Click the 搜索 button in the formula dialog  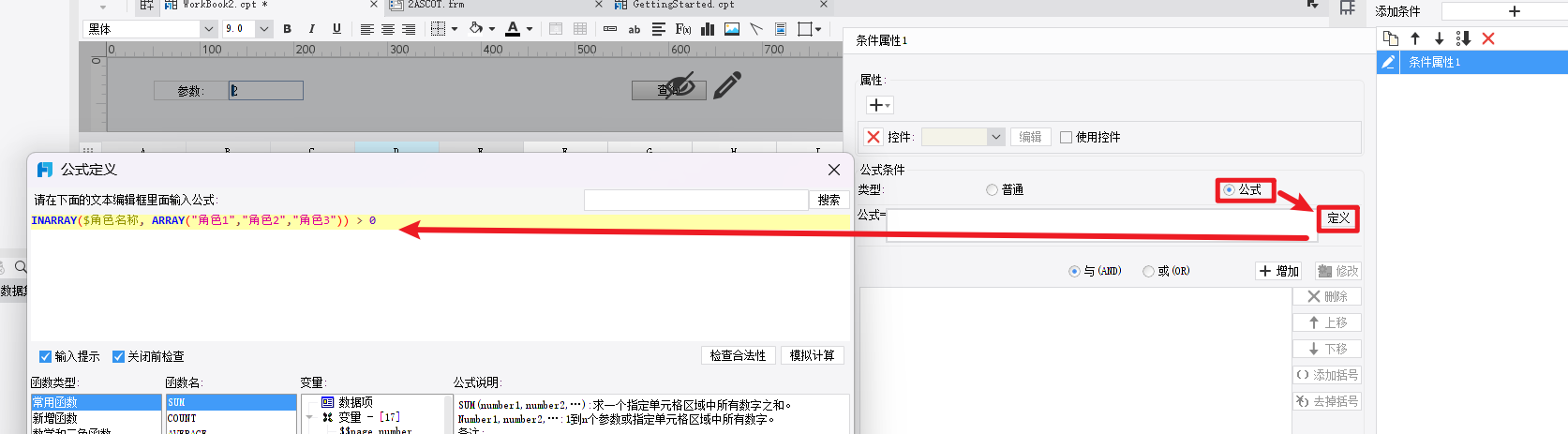point(829,200)
